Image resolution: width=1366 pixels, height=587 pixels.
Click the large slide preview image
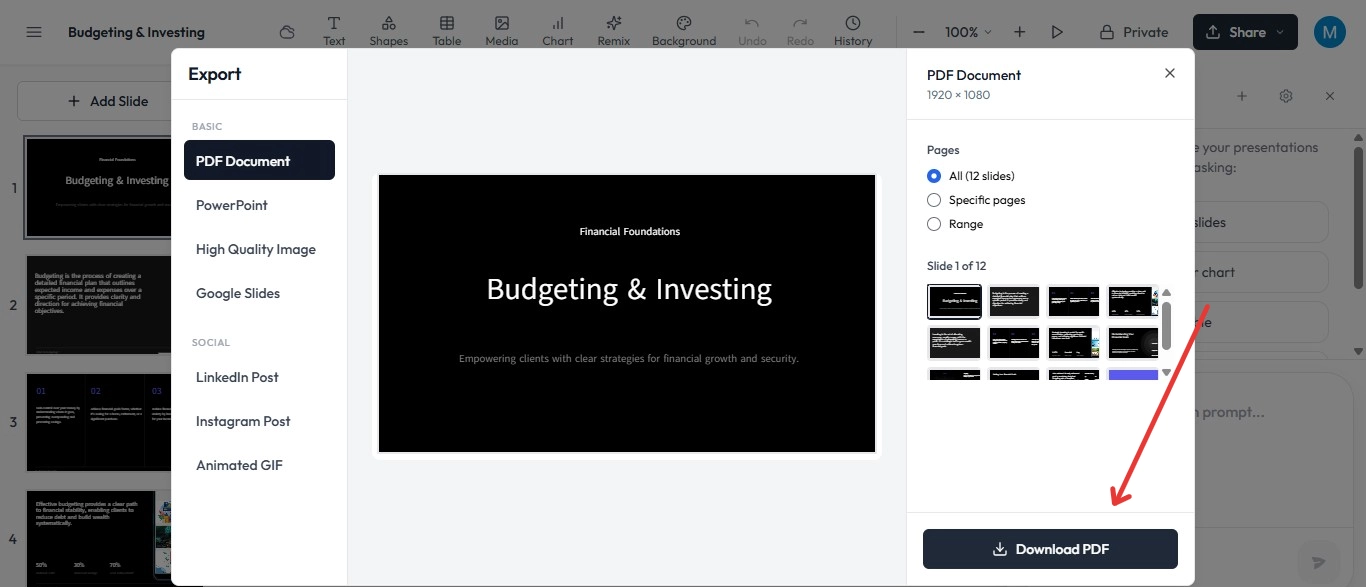click(x=627, y=314)
